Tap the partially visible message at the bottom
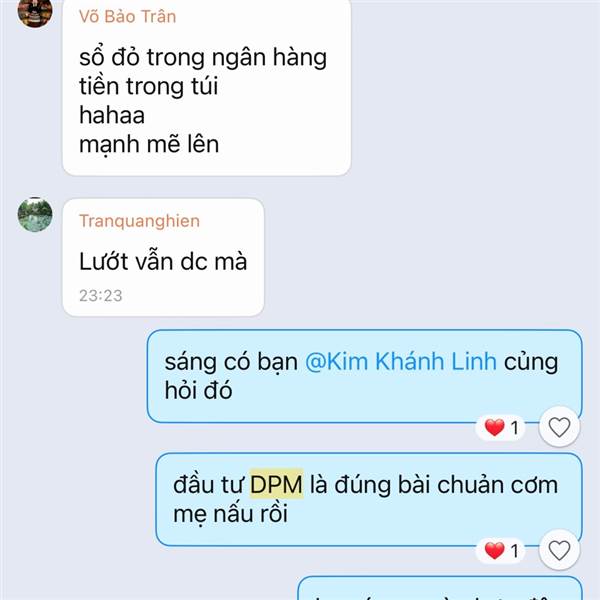This screenshot has width=600, height=600. click(440, 589)
